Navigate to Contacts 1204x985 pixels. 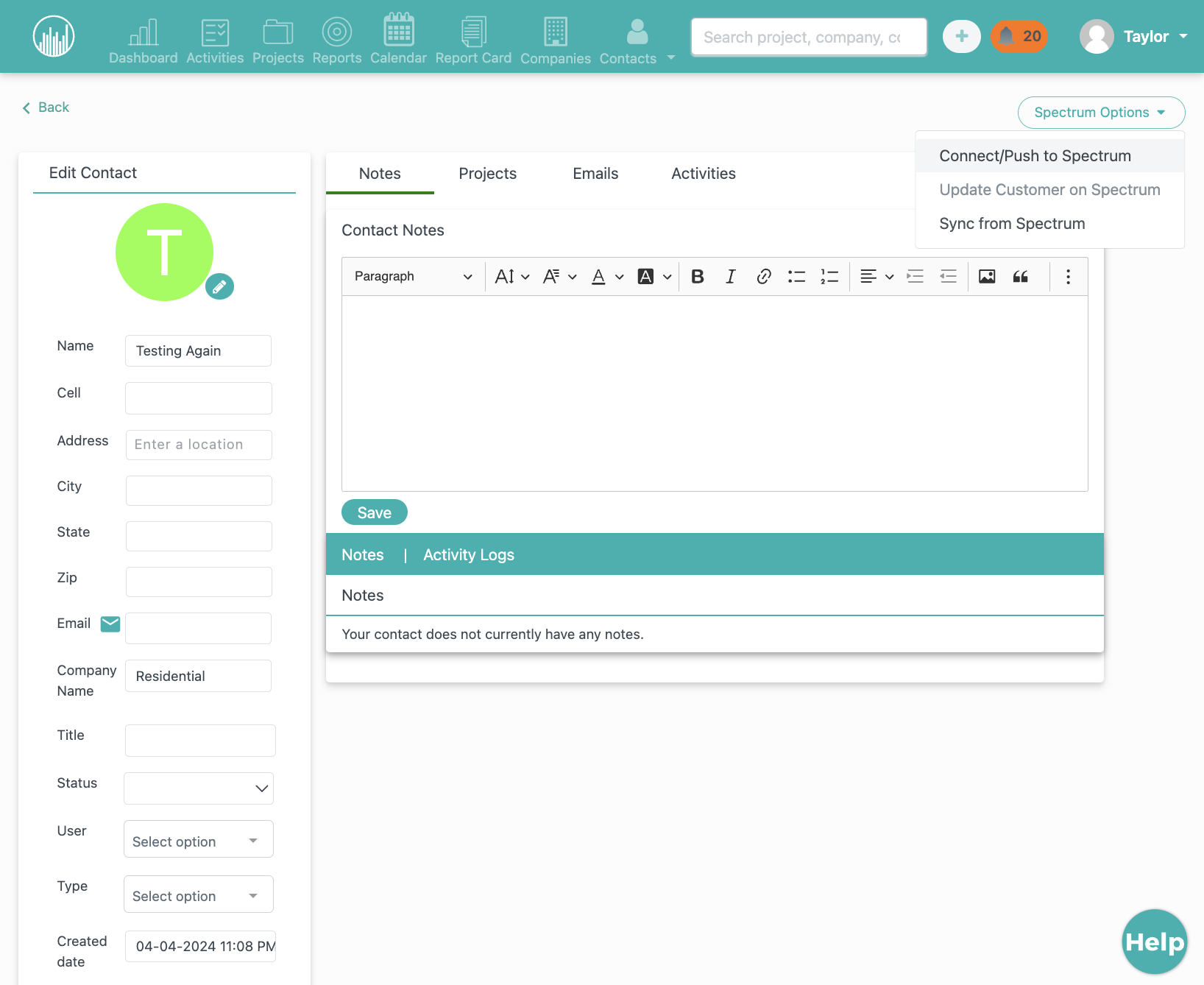[628, 42]
